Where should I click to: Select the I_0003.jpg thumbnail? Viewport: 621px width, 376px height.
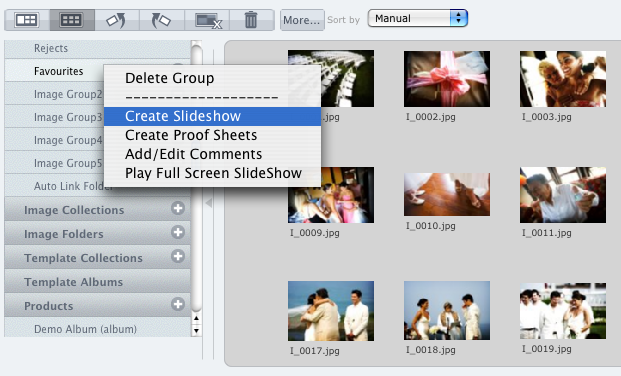(563, 79)
